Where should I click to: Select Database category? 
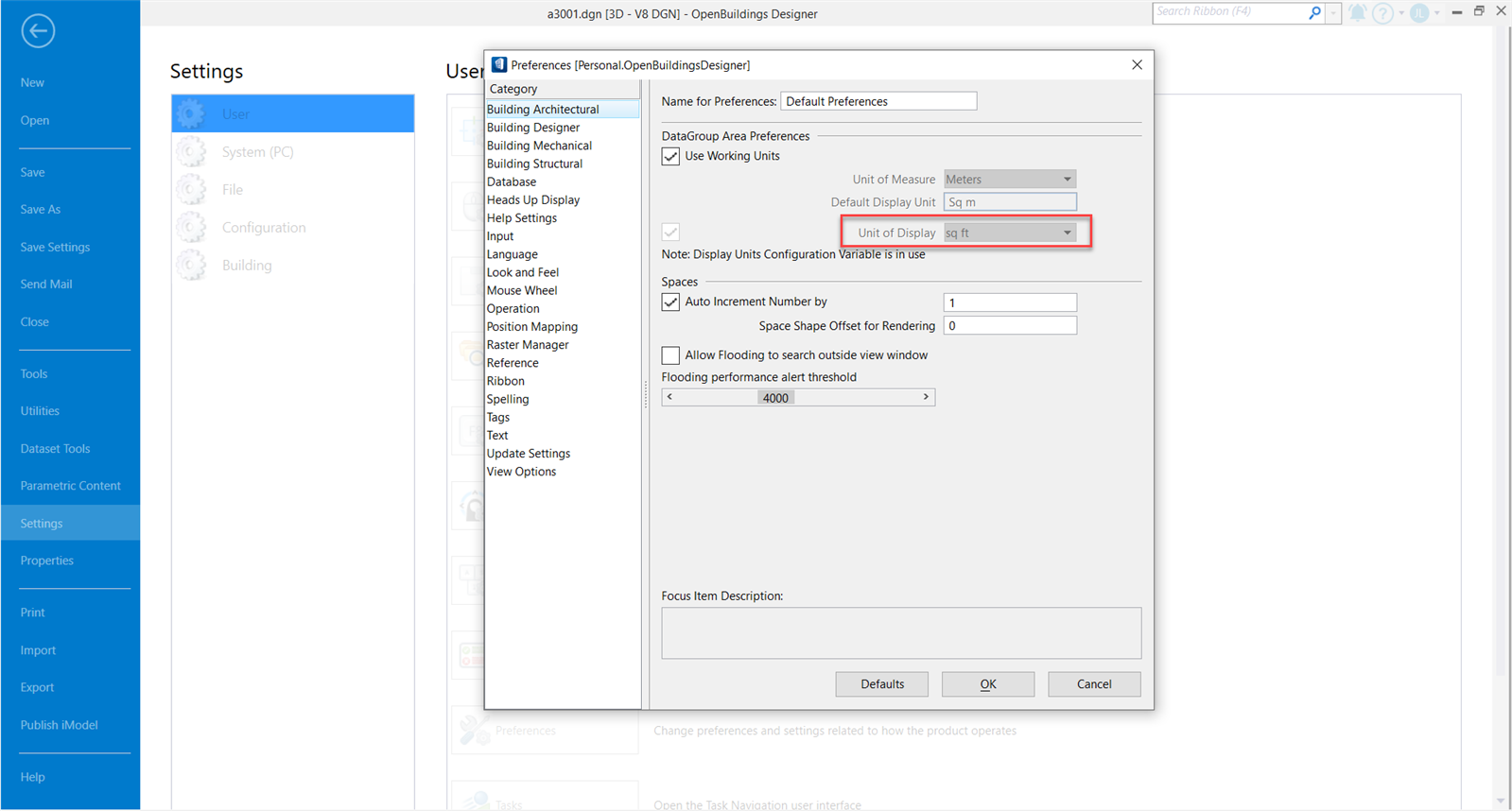(x=562, y=181)
